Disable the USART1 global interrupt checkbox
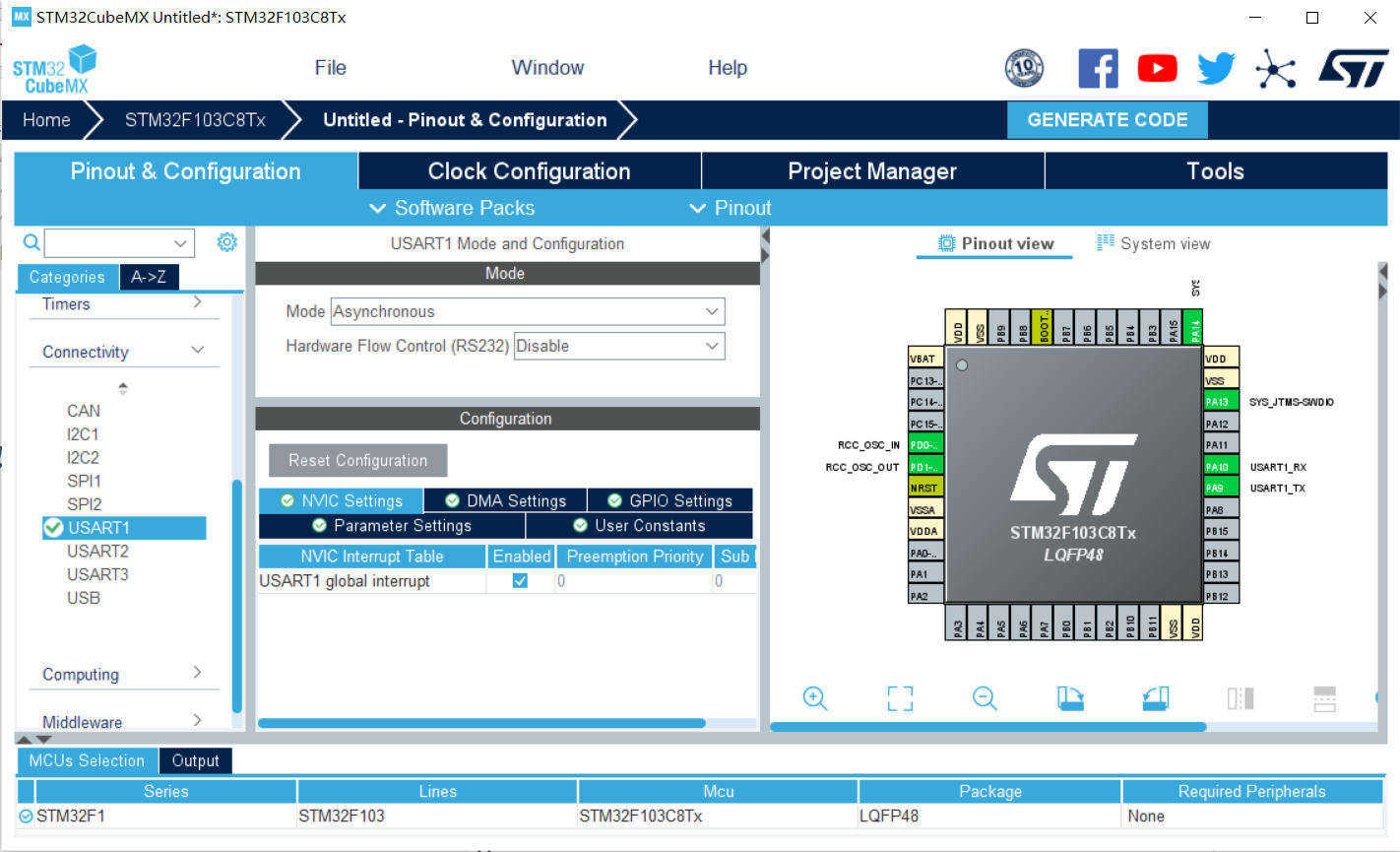 coord(519,581)
